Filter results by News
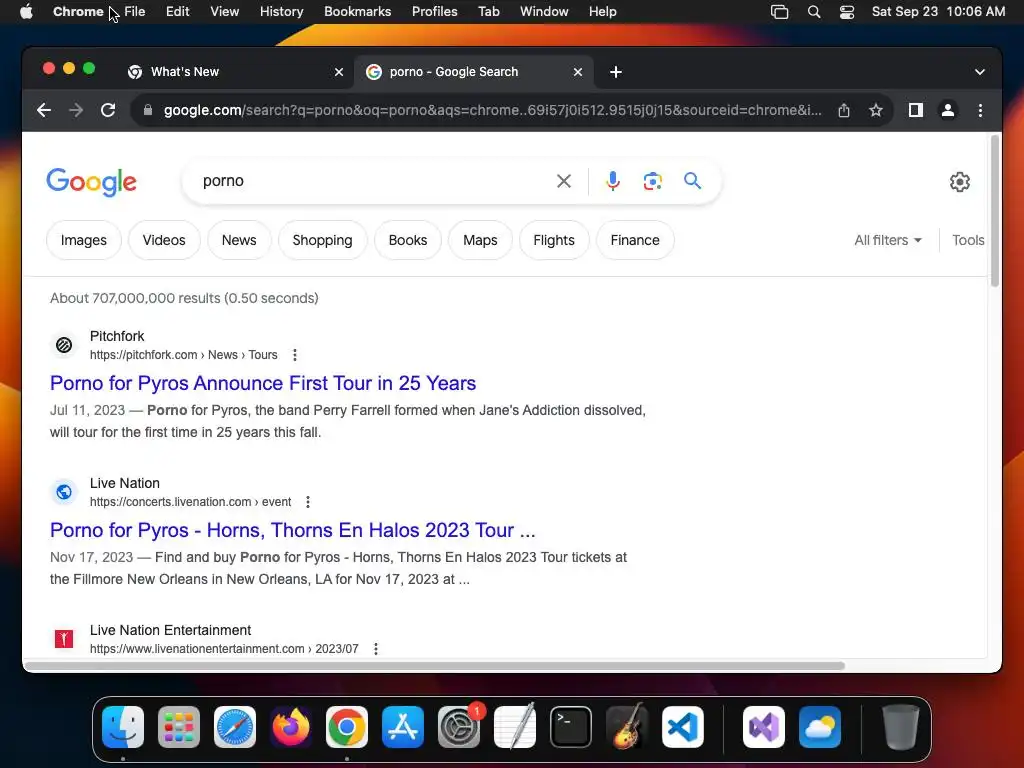The height and width of the screenshot is (768, 1024). [x=239, y=240]
